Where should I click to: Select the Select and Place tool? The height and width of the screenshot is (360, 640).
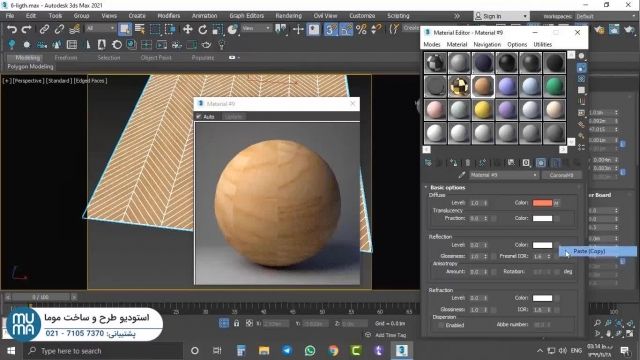pyautogui.click(x=232, y=29)
